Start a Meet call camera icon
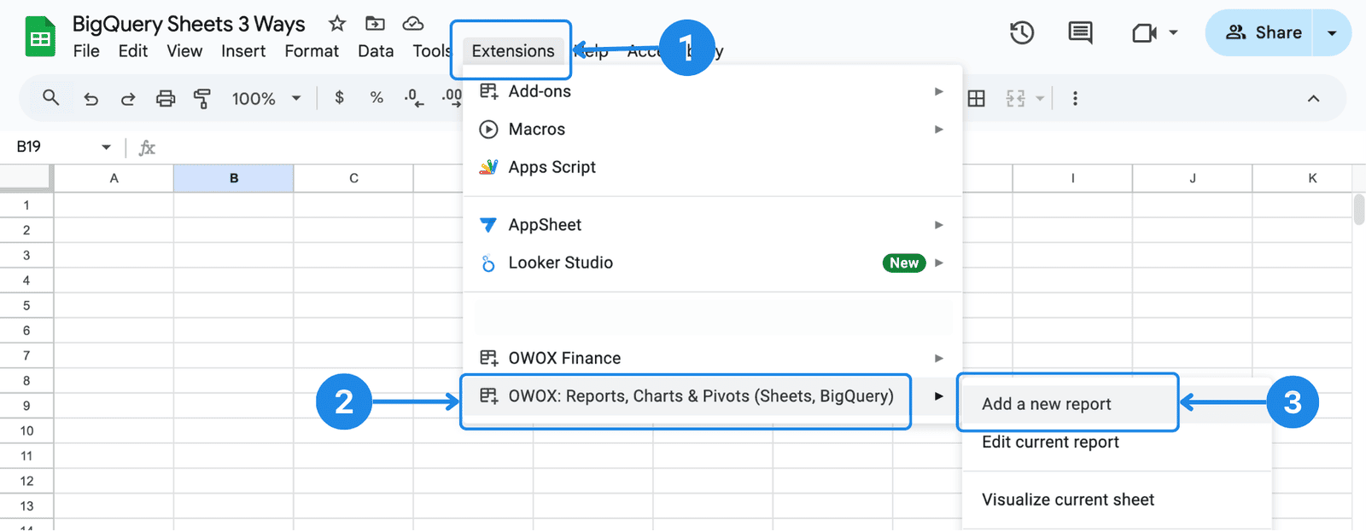This screenshot has width=1366, height=531. (x=1144, y=33)
